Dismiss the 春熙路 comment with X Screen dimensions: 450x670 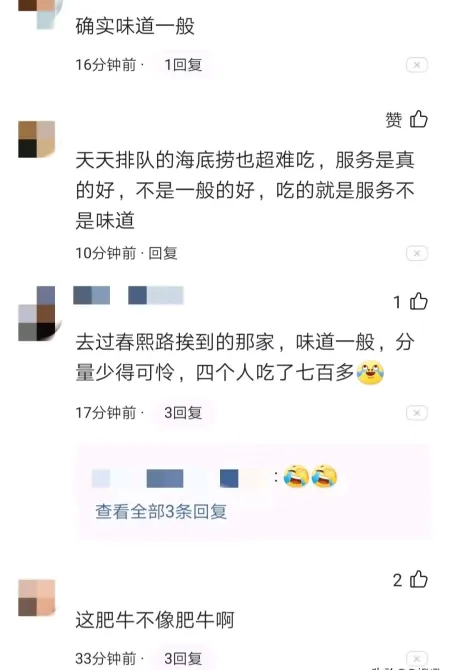(x=417, y=413)
